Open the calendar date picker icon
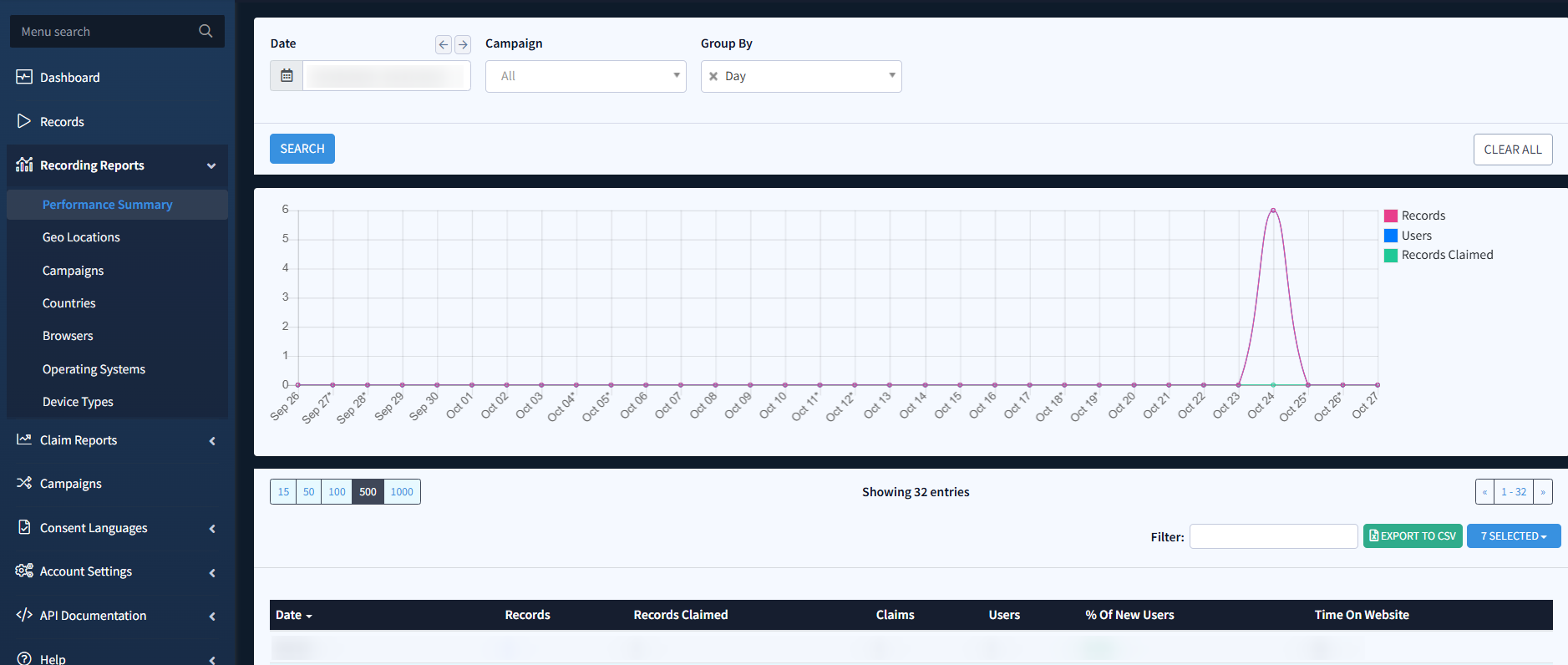The width and height of the screenshot is (1568, 665). click(x=287, y=76)
